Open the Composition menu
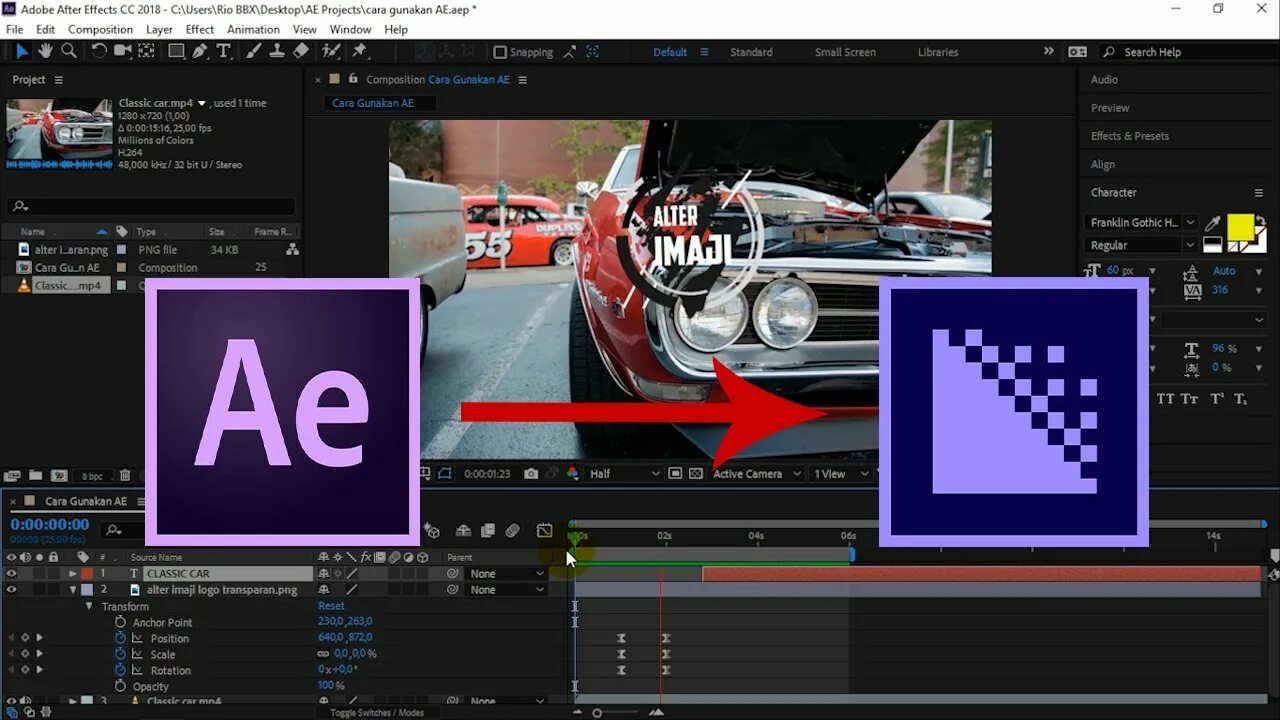 (100, 29)
